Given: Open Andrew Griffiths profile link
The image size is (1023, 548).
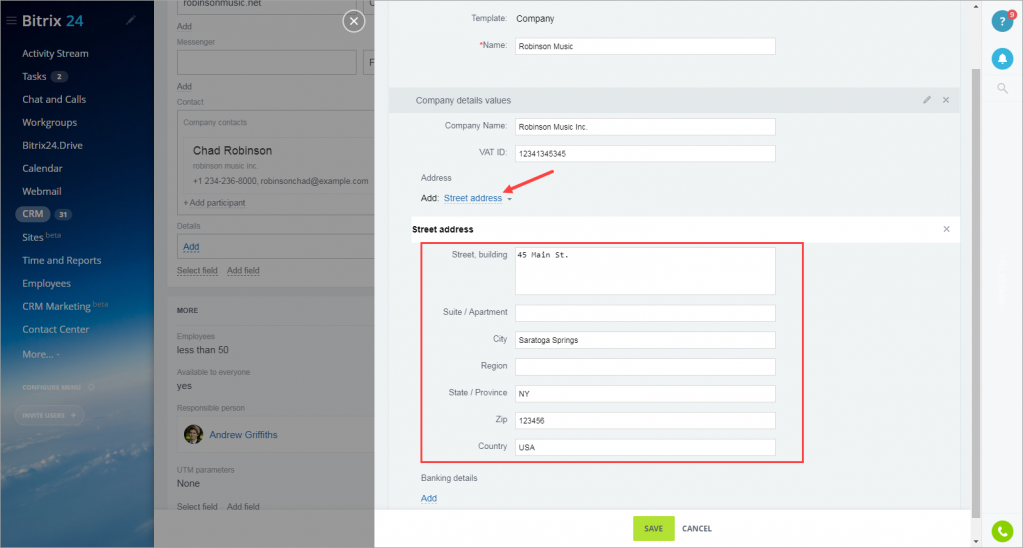Looking at the screenshot, I should coord(243,434).
